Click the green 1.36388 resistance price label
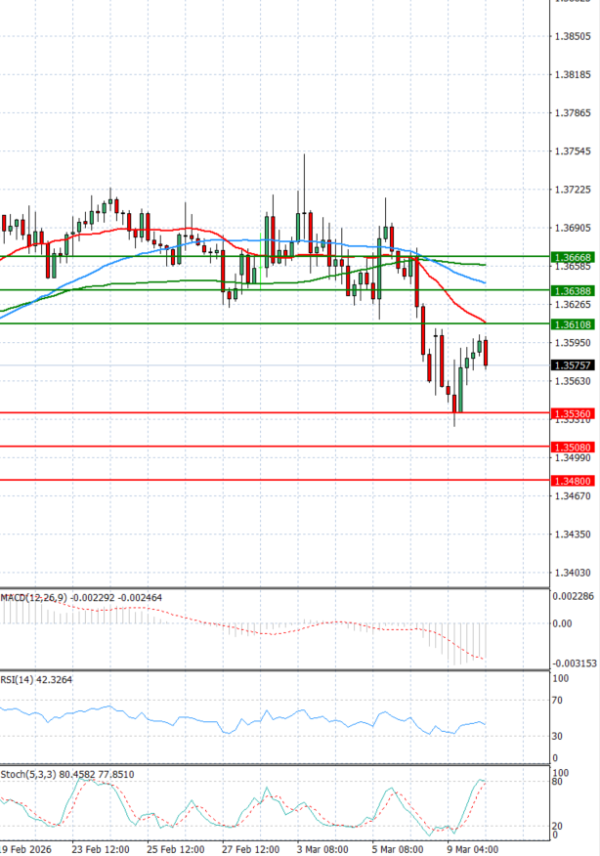Image resolution: width=600 pixels, height=856 pixels. coord(573,290)
